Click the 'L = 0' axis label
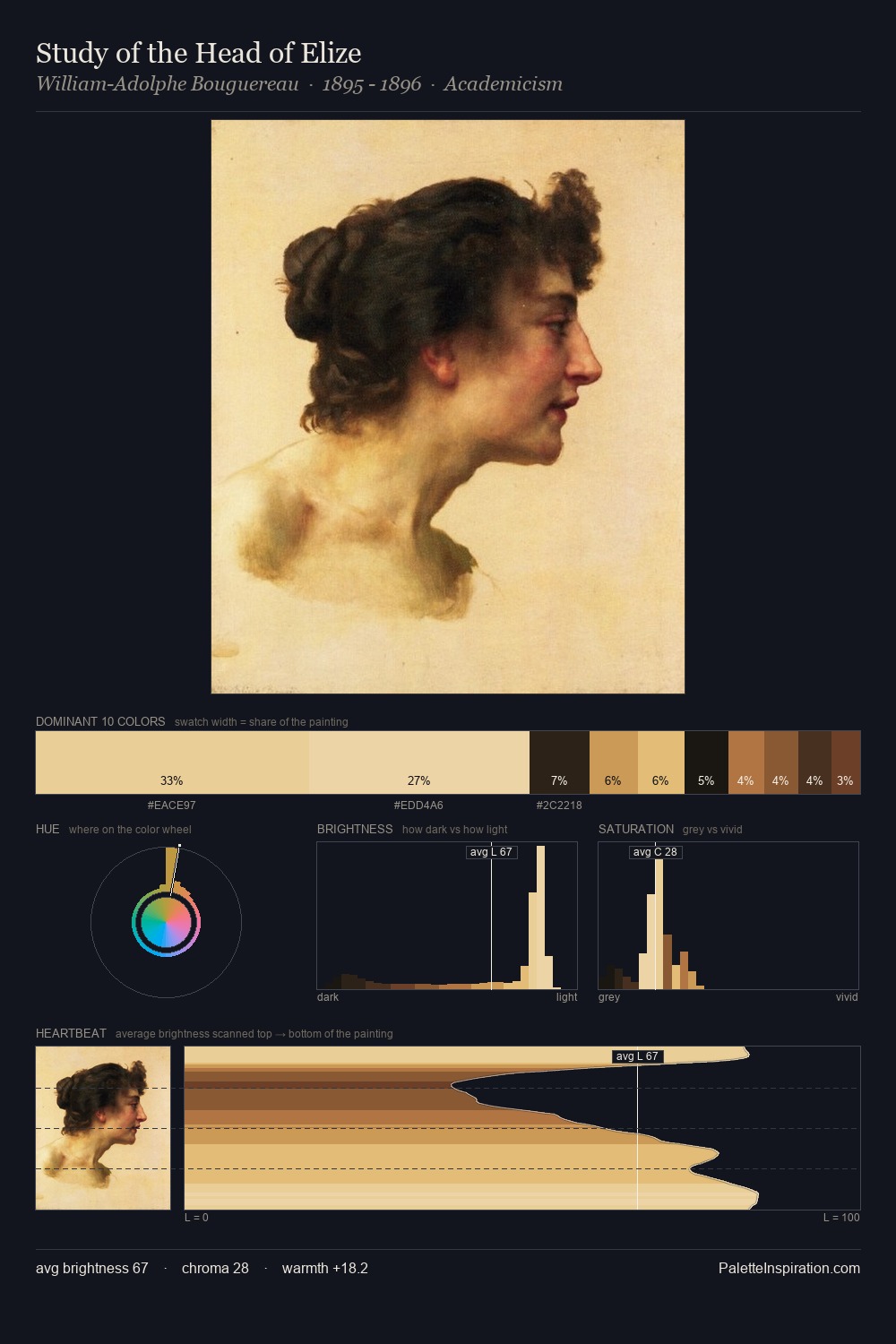896x1344 pixels. click(x=196, y=1217)
